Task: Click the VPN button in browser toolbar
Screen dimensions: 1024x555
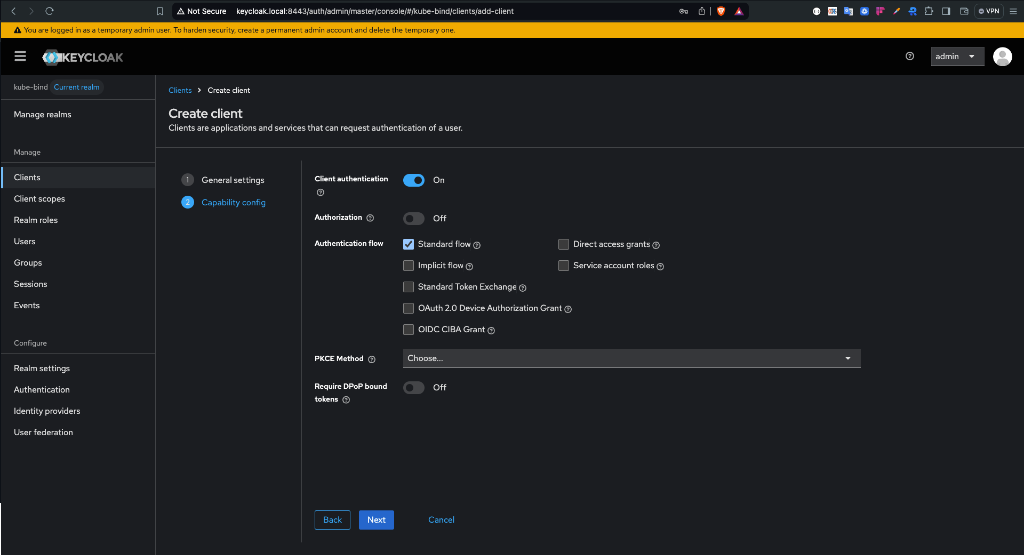Action: pos(989,11)
